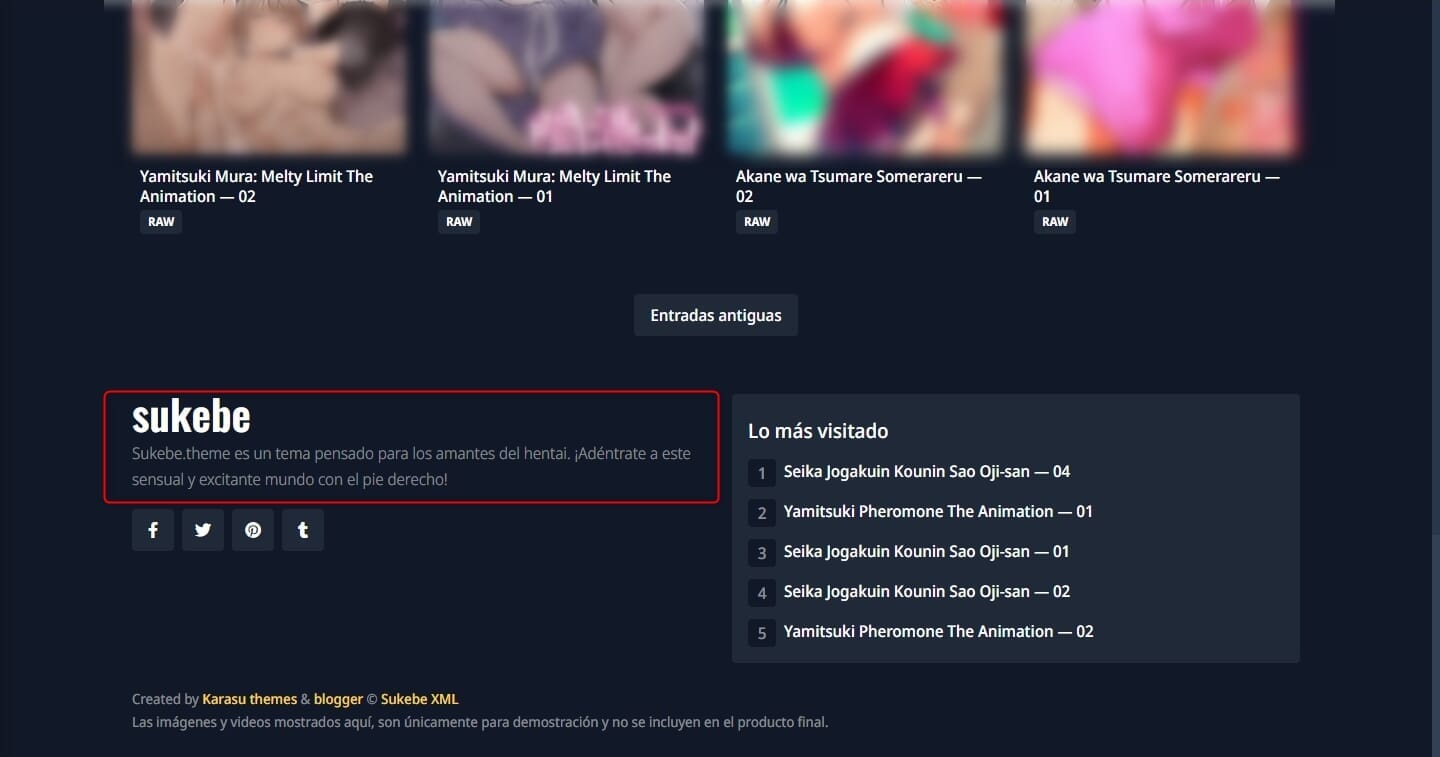The height and width of the screenshot is (757, 1440).
Task: Open Seika Jogakuin Kounin Sao Oji-san — 01
Action: (927, 551)
